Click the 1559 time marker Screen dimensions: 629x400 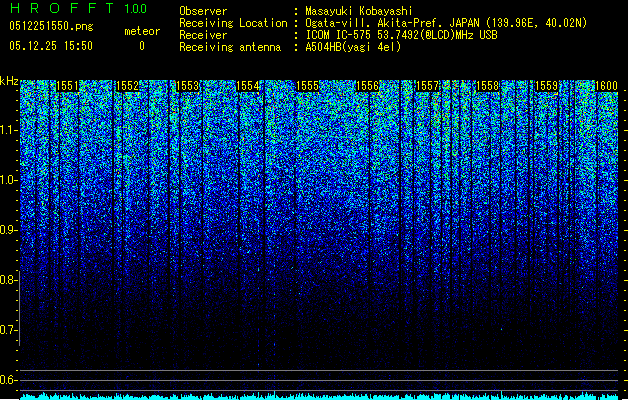tap(547, 86)
